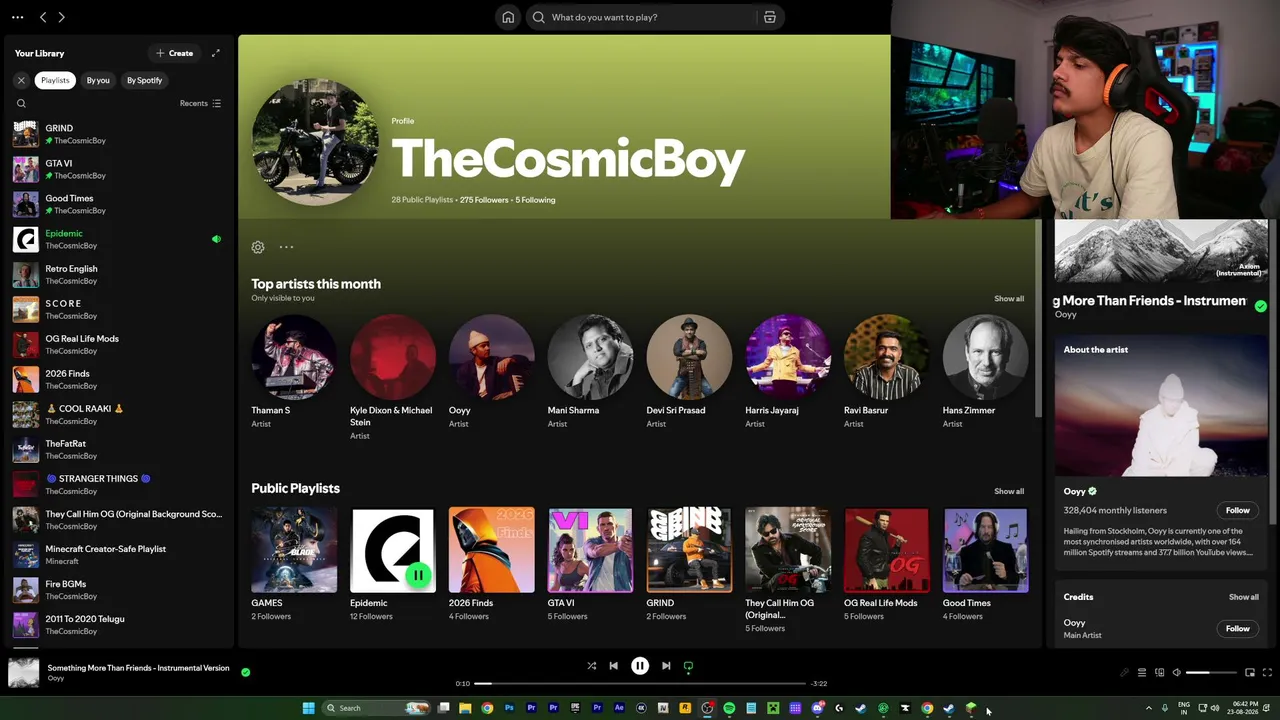Open Thaman S artist page

[x=294, y=371]
